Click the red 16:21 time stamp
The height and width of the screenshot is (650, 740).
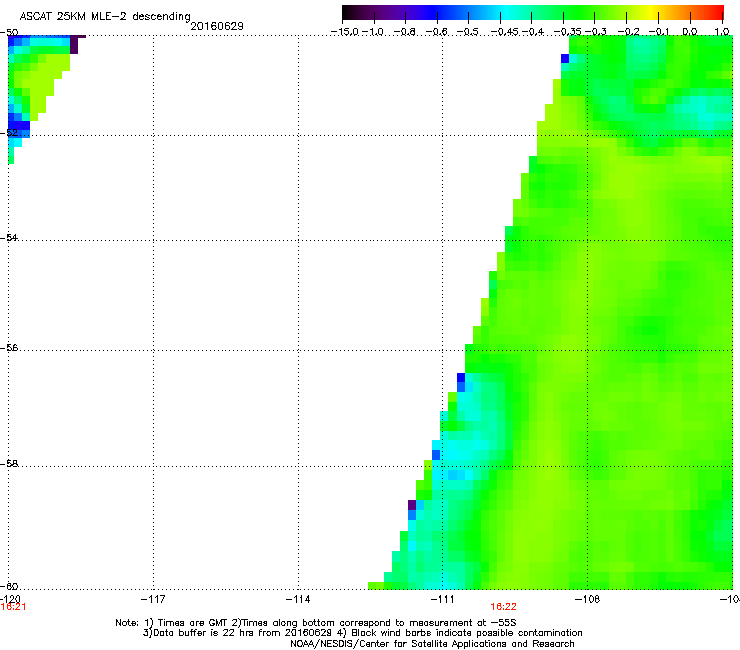point(13,607)
